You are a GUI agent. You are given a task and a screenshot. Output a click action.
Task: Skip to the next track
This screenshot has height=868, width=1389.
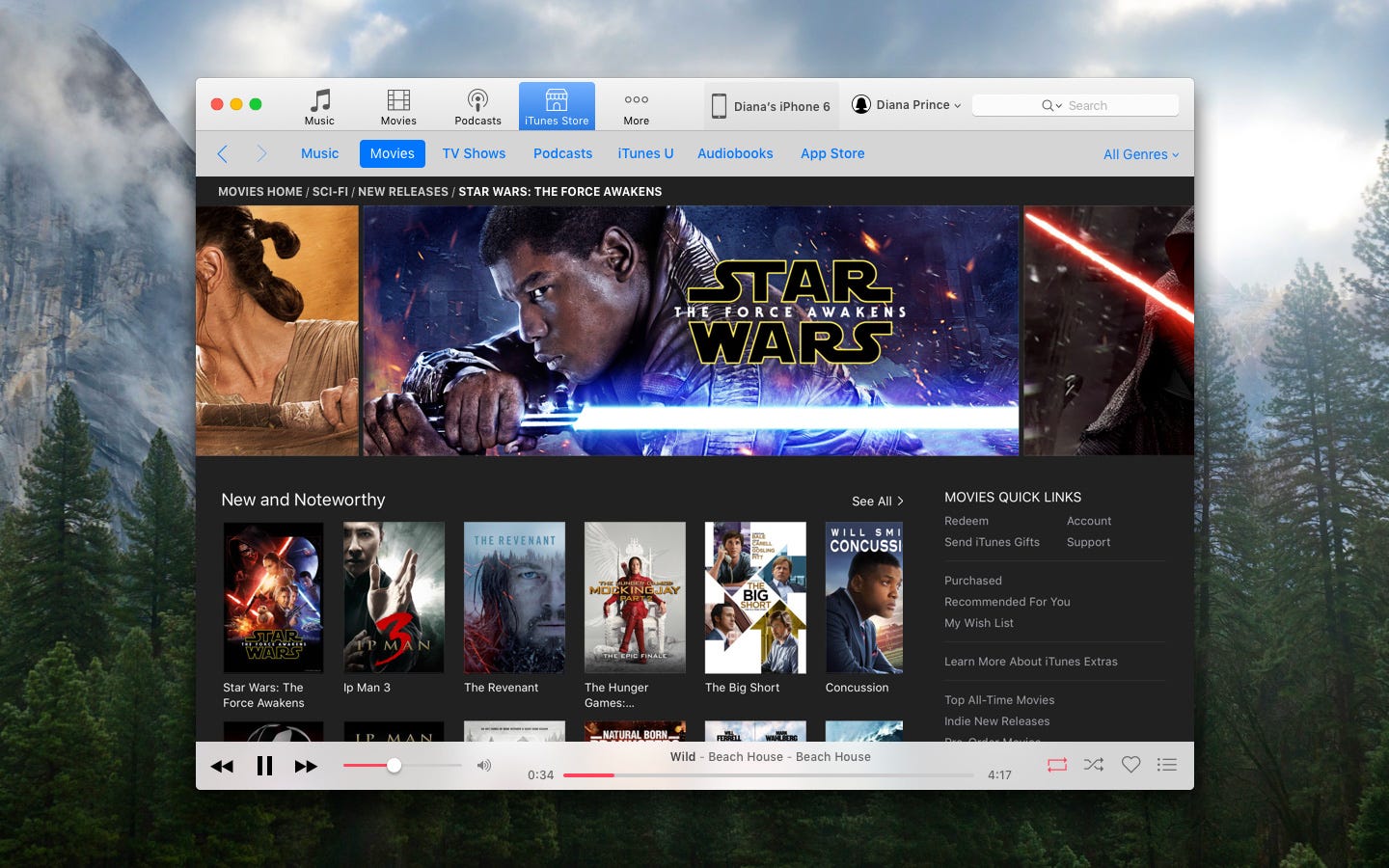[x=306, y=766]
